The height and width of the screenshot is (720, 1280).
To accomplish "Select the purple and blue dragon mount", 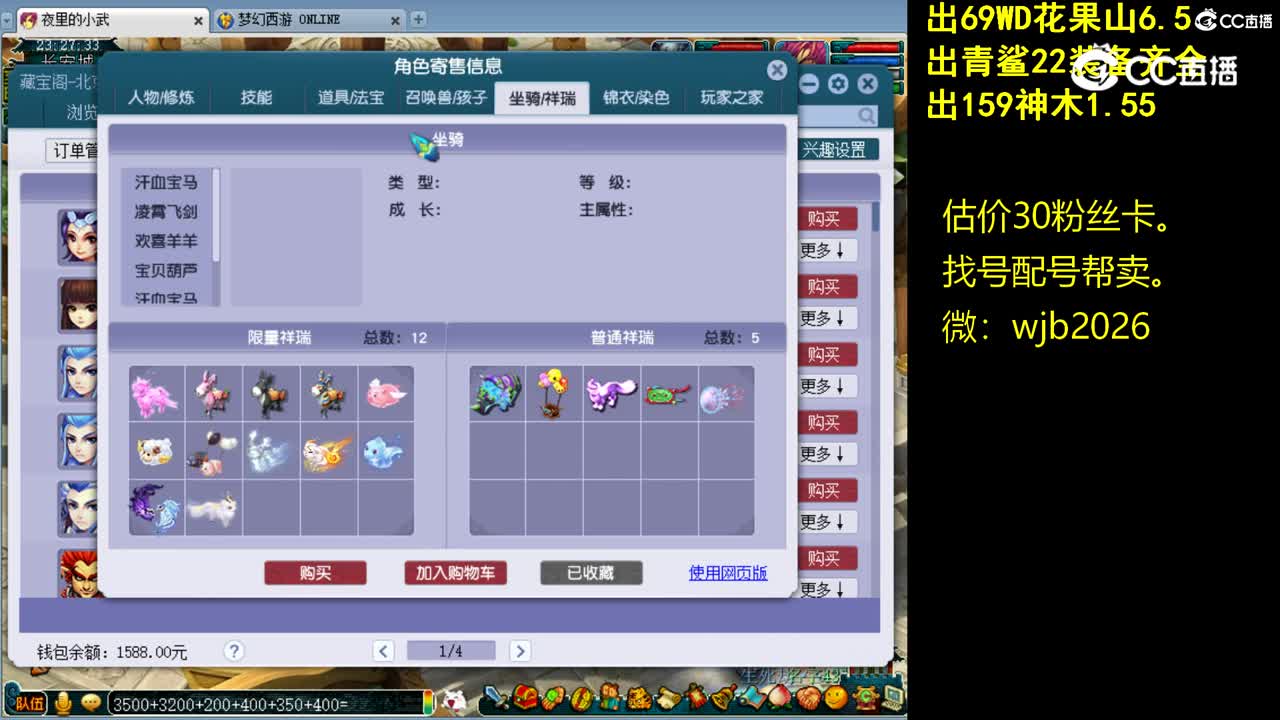I will pyautogui.click(x=157, y=508).
